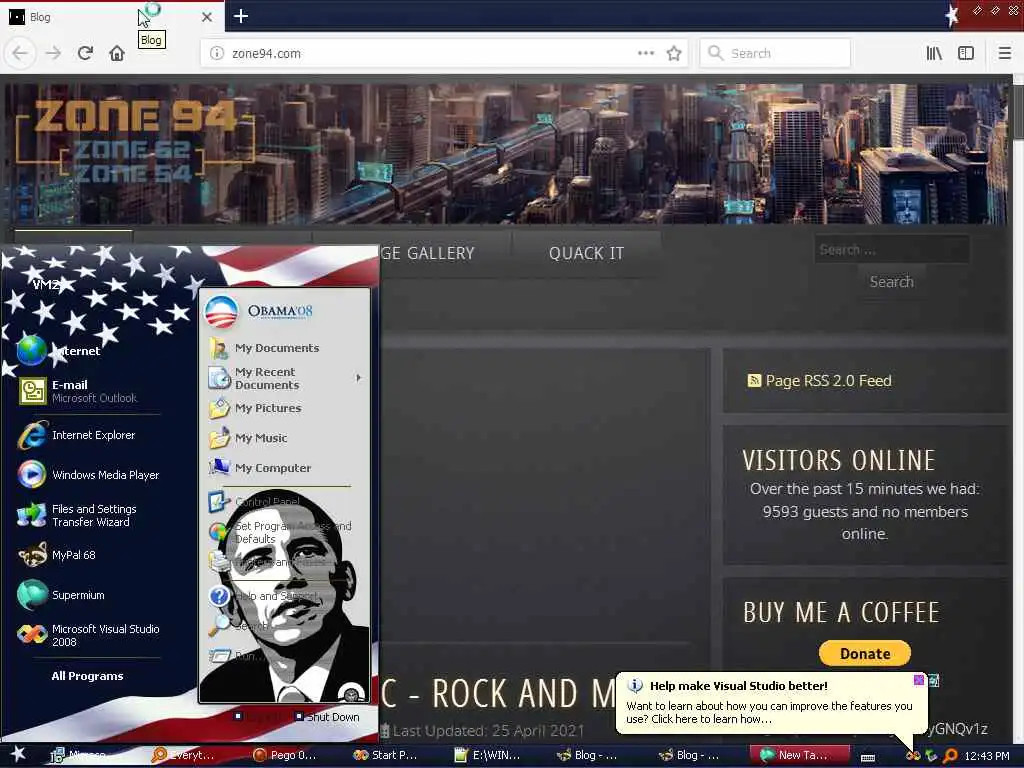Switch to Pego taskbar button
This screenshot has height=768, width=1024.
point(285,755)
